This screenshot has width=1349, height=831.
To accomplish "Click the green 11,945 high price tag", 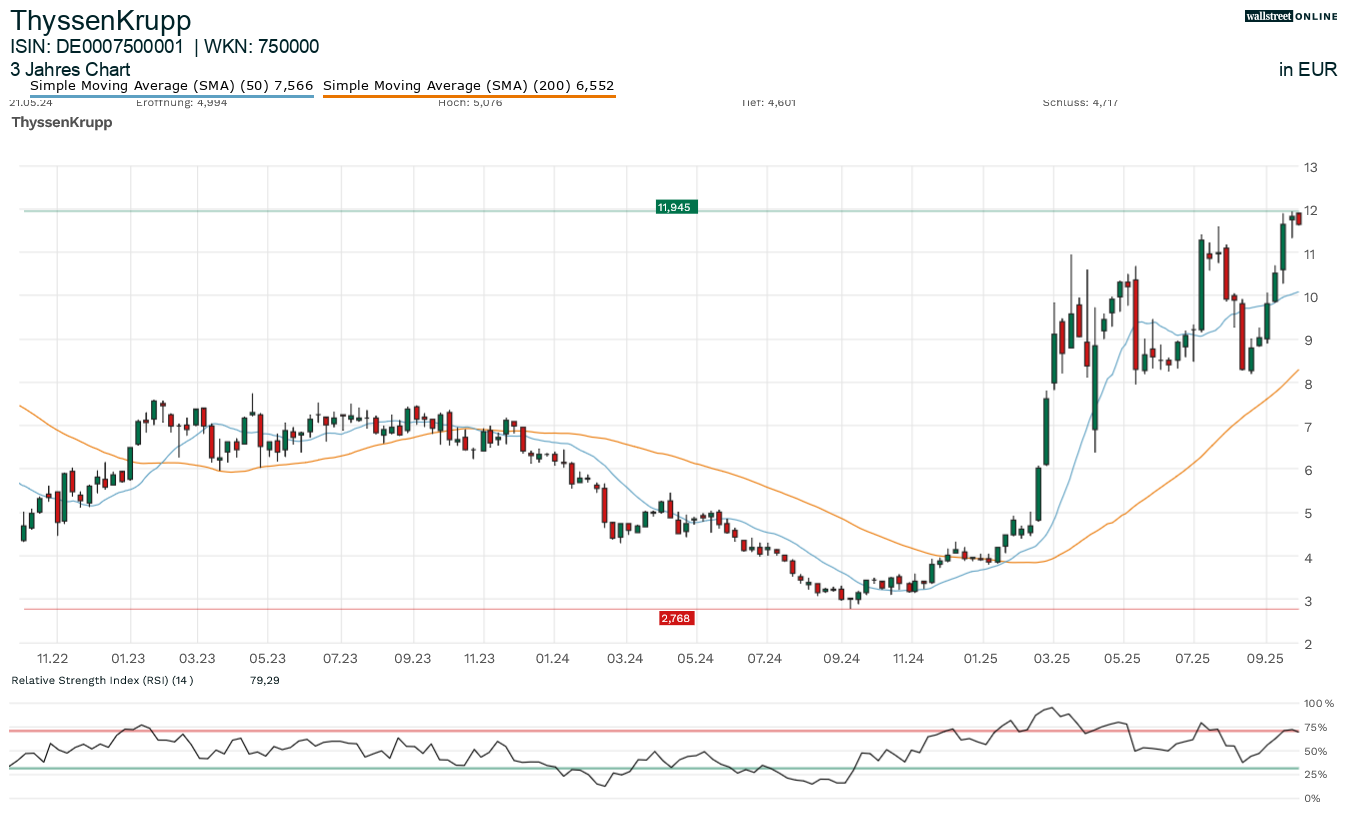I will (674, 207).
